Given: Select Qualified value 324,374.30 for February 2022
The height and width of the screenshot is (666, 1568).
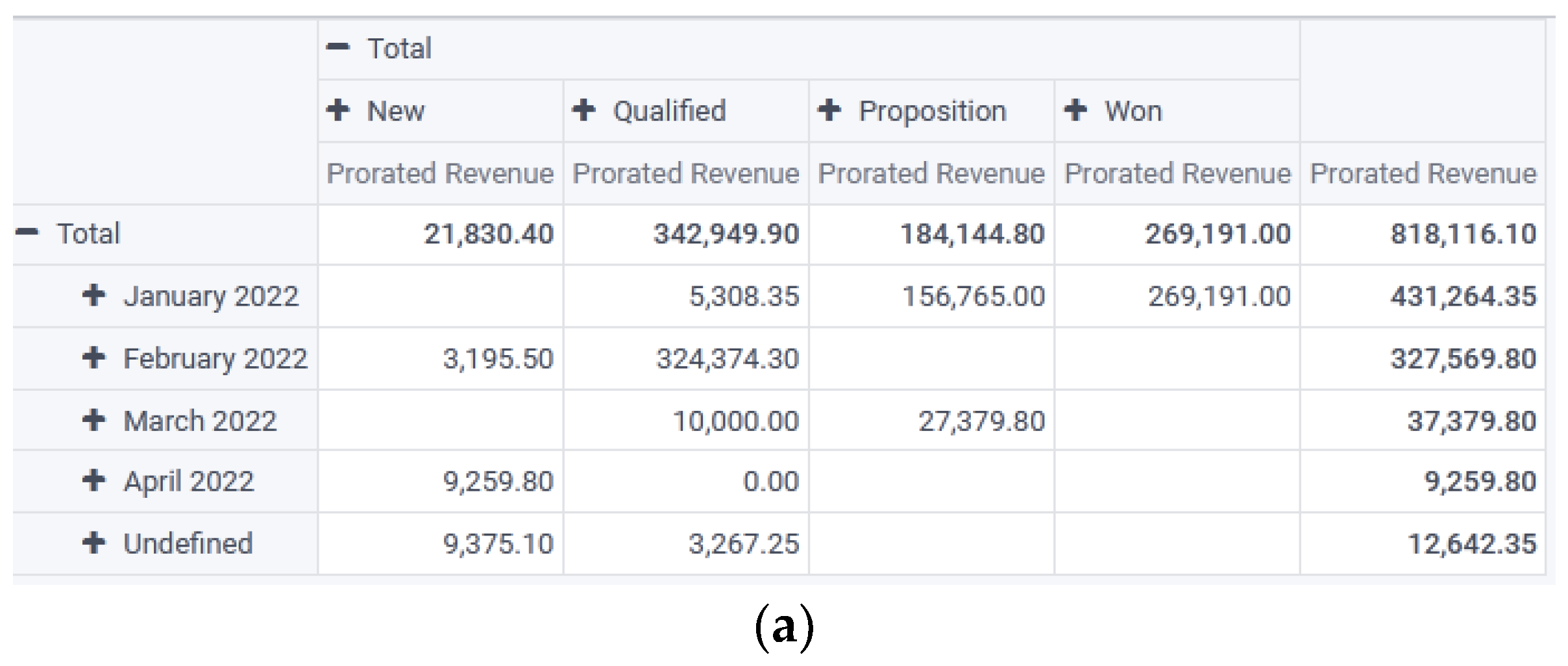Looking at the screenshot, I should (x=727, y=359).
